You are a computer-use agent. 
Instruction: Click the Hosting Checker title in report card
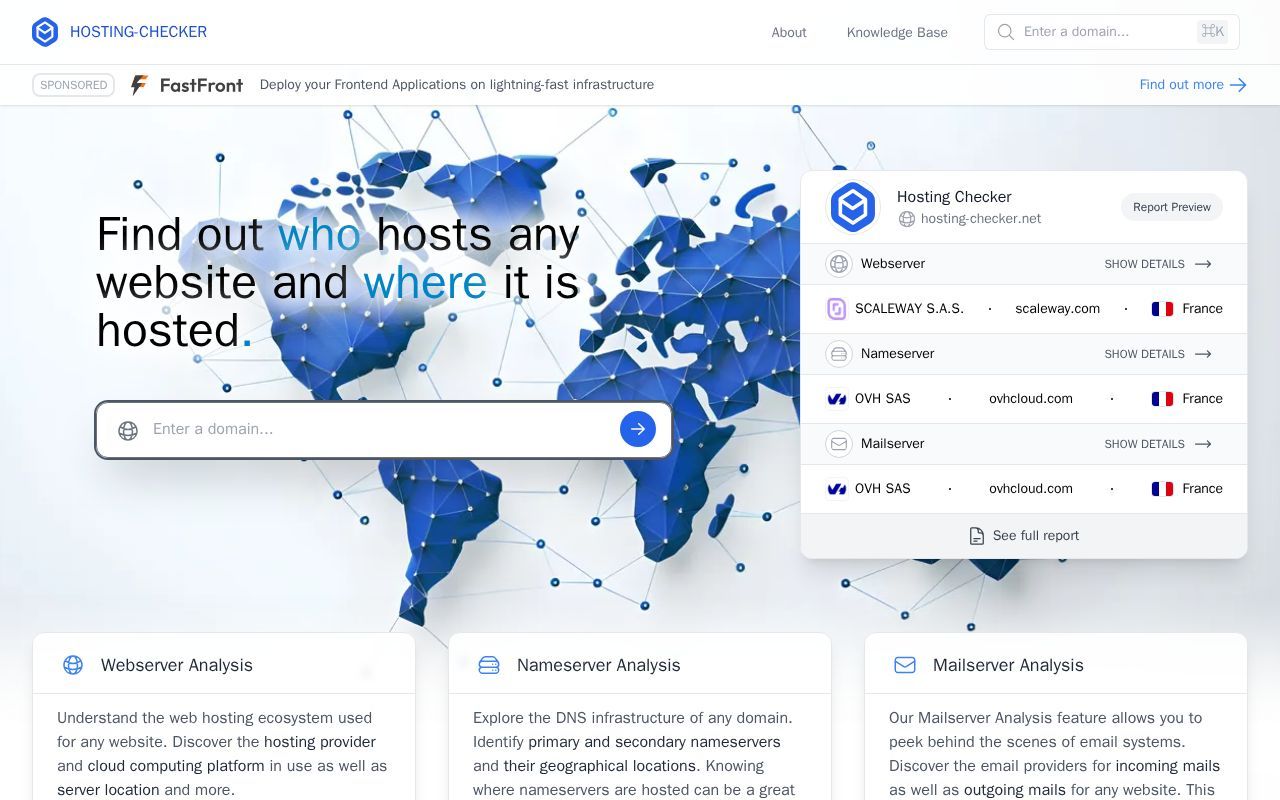click(x=954, y=197)
